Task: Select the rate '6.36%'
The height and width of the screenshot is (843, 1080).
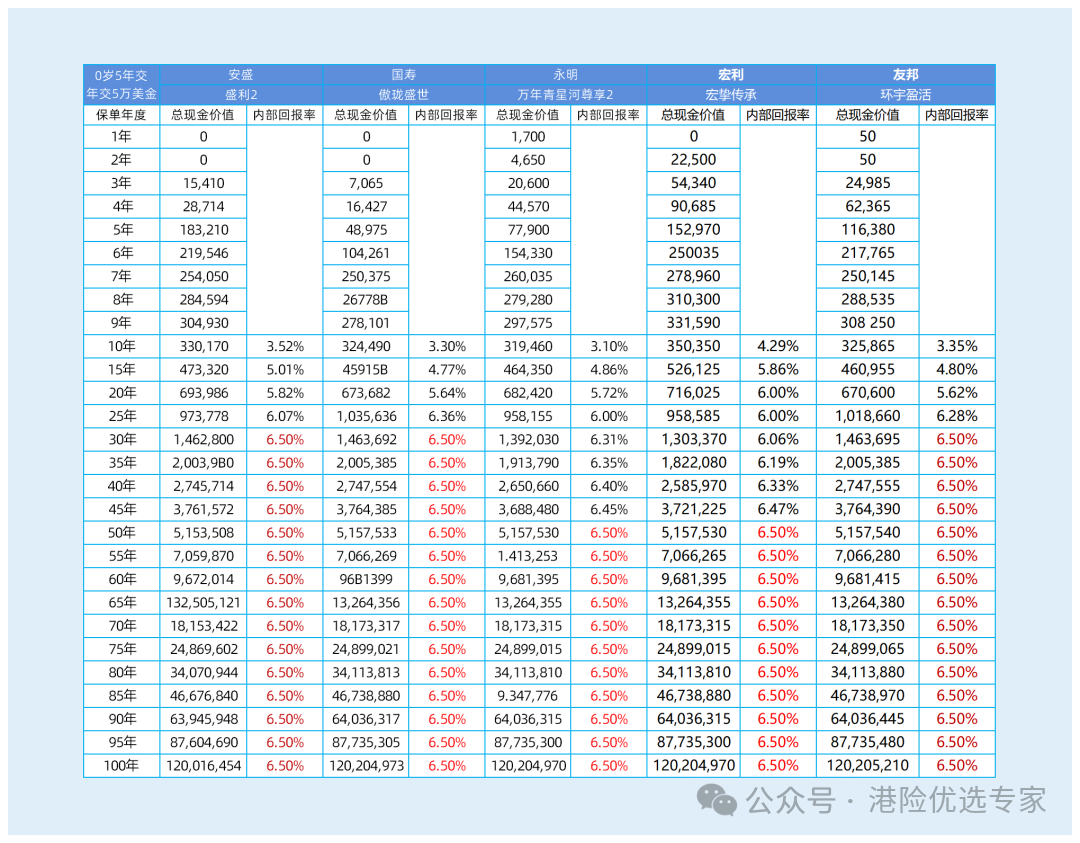Action: point(447,417)
